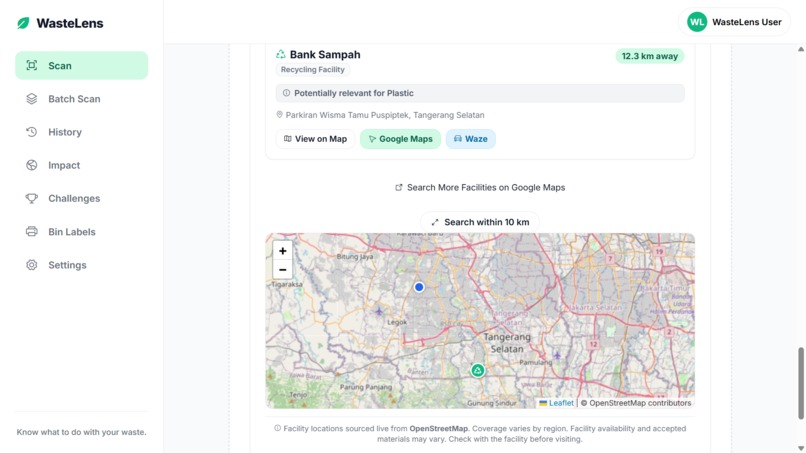
Task: Open Bank Sampah directions in Waze
Action: [x=470, y=139]
